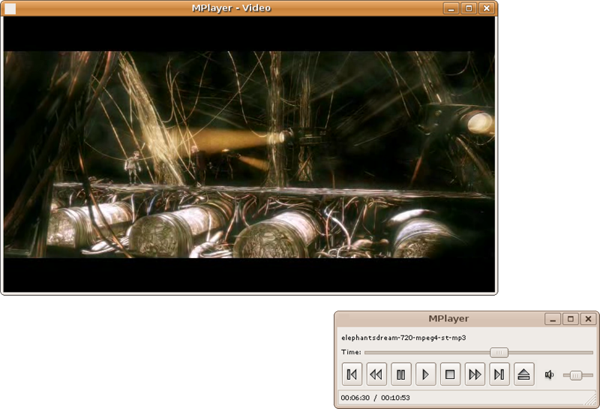Adjust the volume slider handle

[576, 375]
